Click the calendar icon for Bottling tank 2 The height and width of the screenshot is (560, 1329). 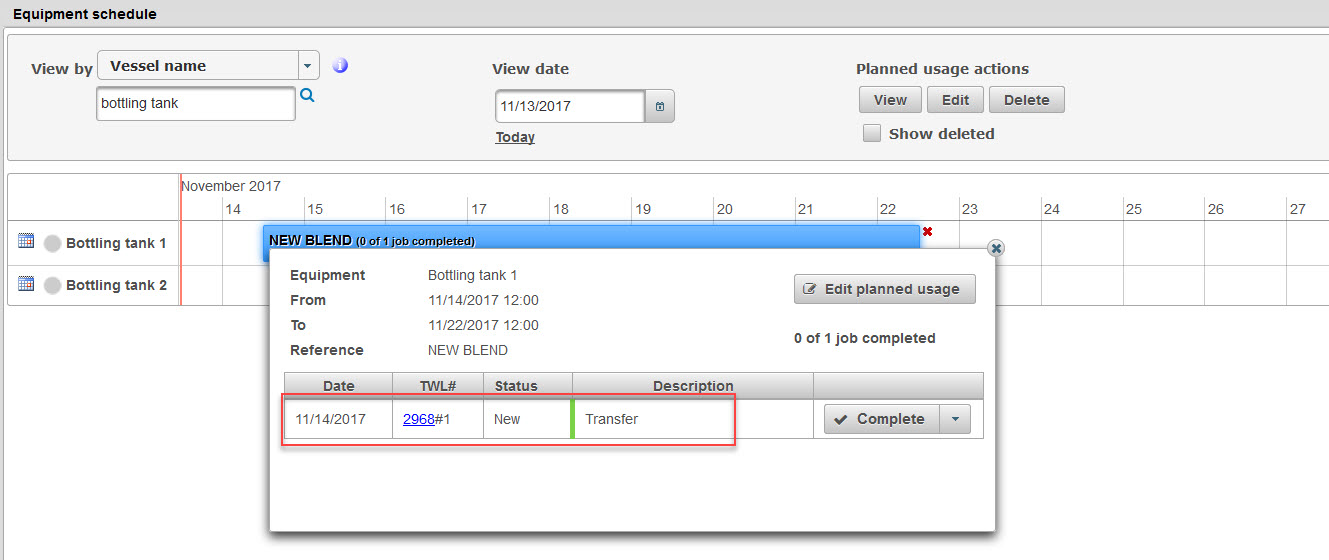(x=27, y=284)
